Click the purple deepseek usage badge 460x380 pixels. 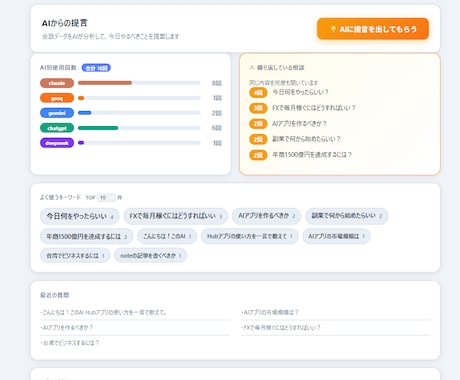57,143
